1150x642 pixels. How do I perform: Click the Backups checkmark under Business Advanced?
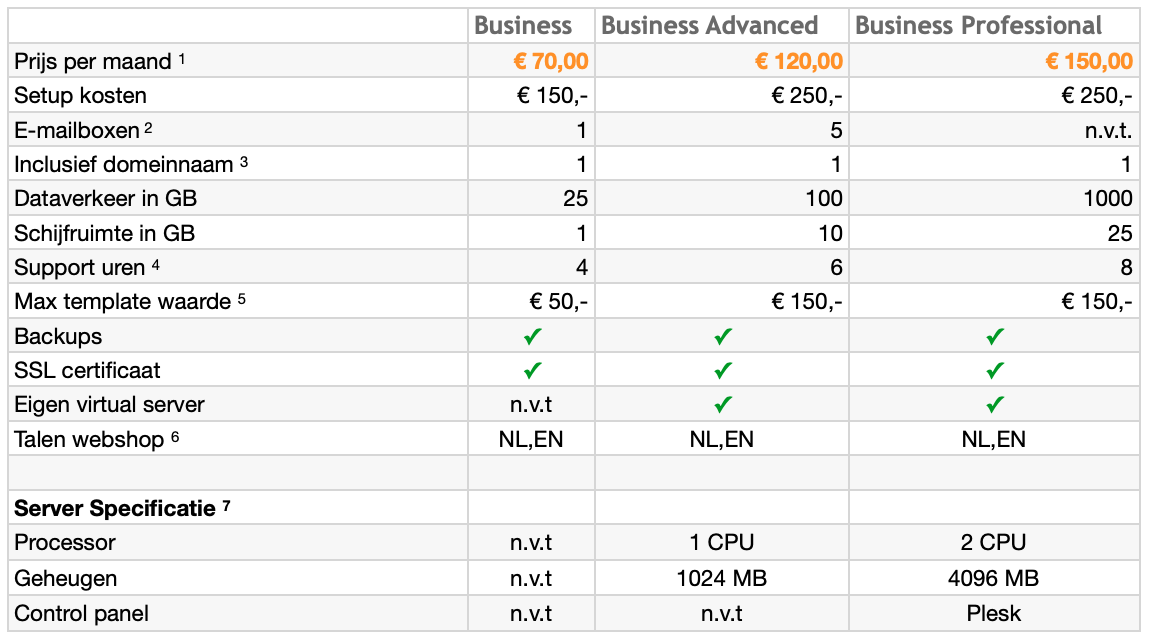(723, 337)
